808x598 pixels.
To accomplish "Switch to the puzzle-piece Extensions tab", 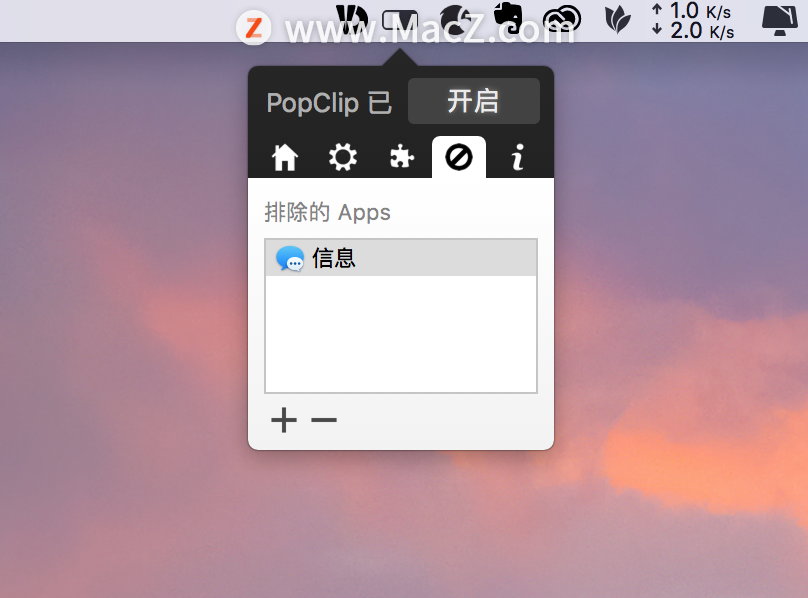I will point(401,157).
